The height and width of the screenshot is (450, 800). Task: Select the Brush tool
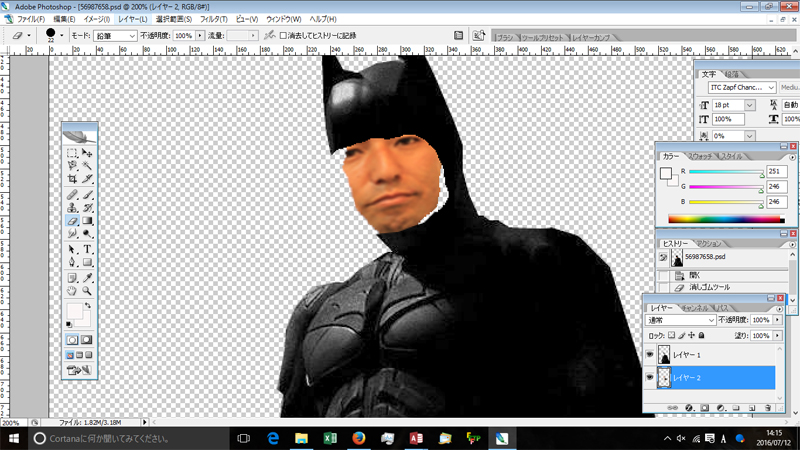pos(87,195)
